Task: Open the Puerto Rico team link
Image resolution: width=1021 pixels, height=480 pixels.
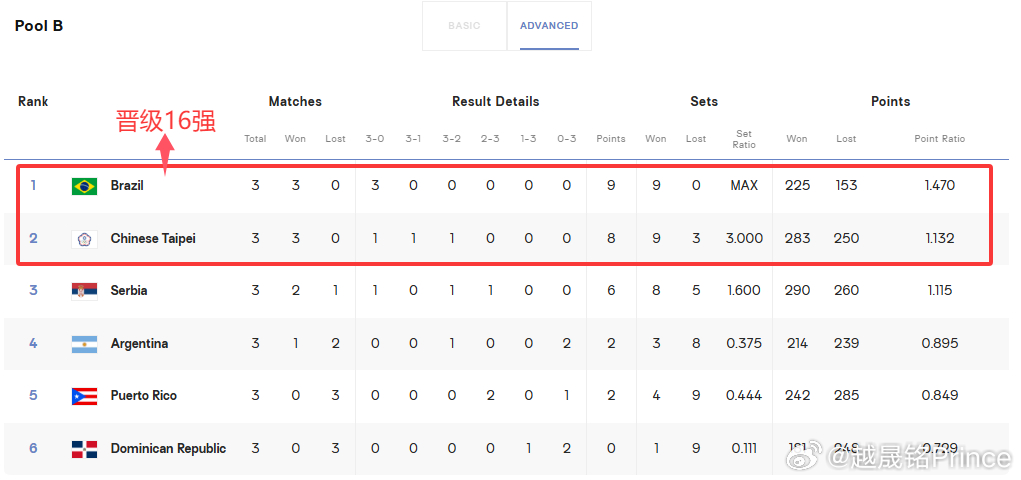Action: [143, 395]
